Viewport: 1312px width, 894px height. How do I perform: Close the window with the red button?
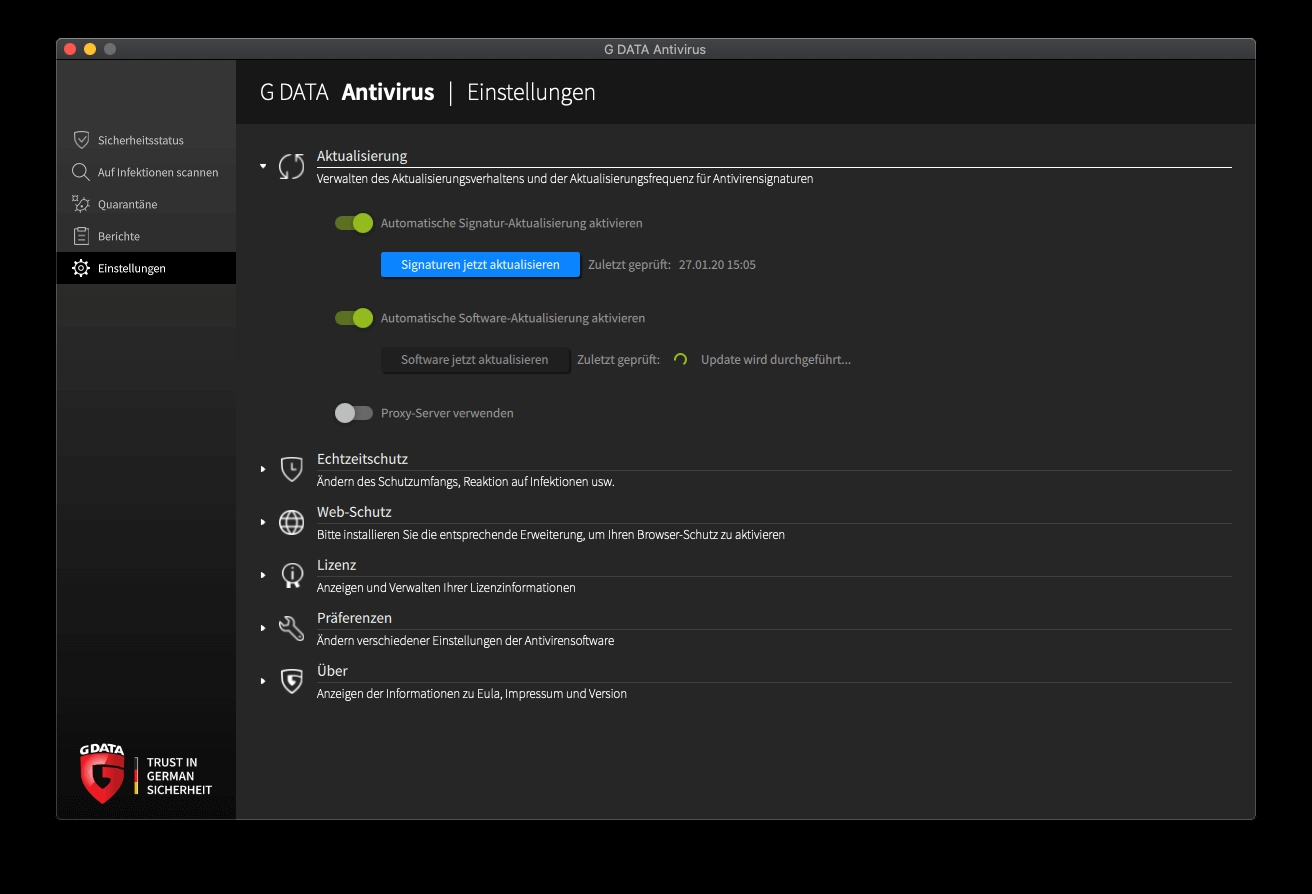pyautogui.click(x=70, y=49)
